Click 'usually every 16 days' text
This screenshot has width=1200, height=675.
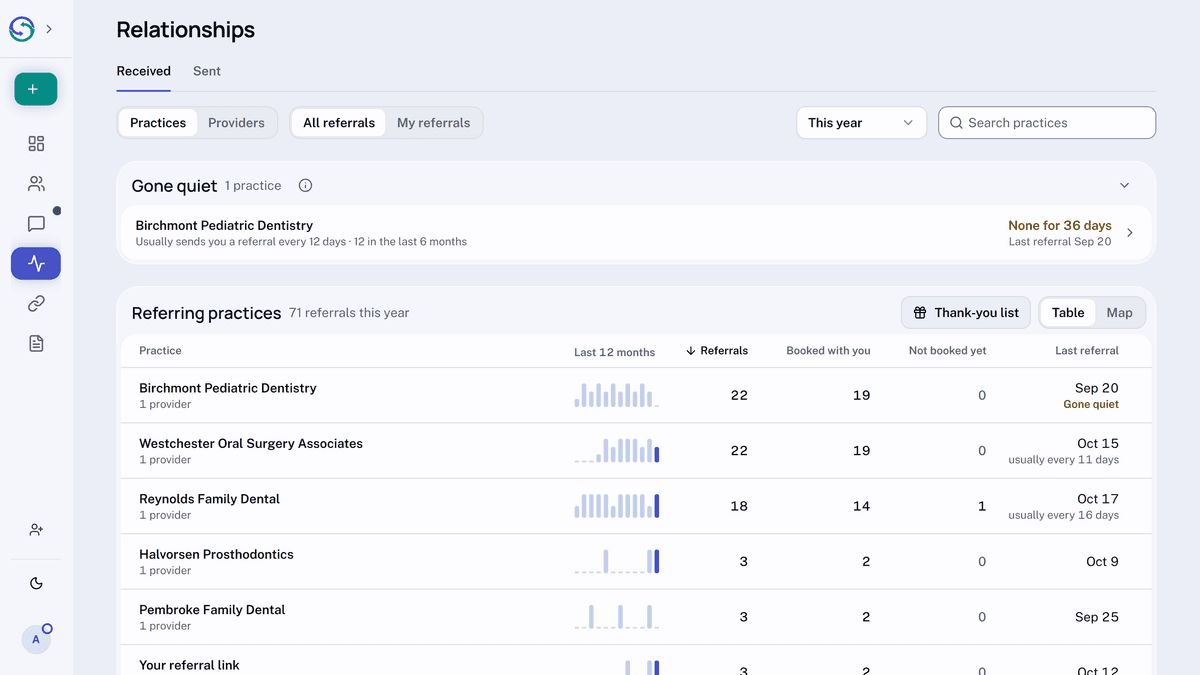(x=1063, y=516)
